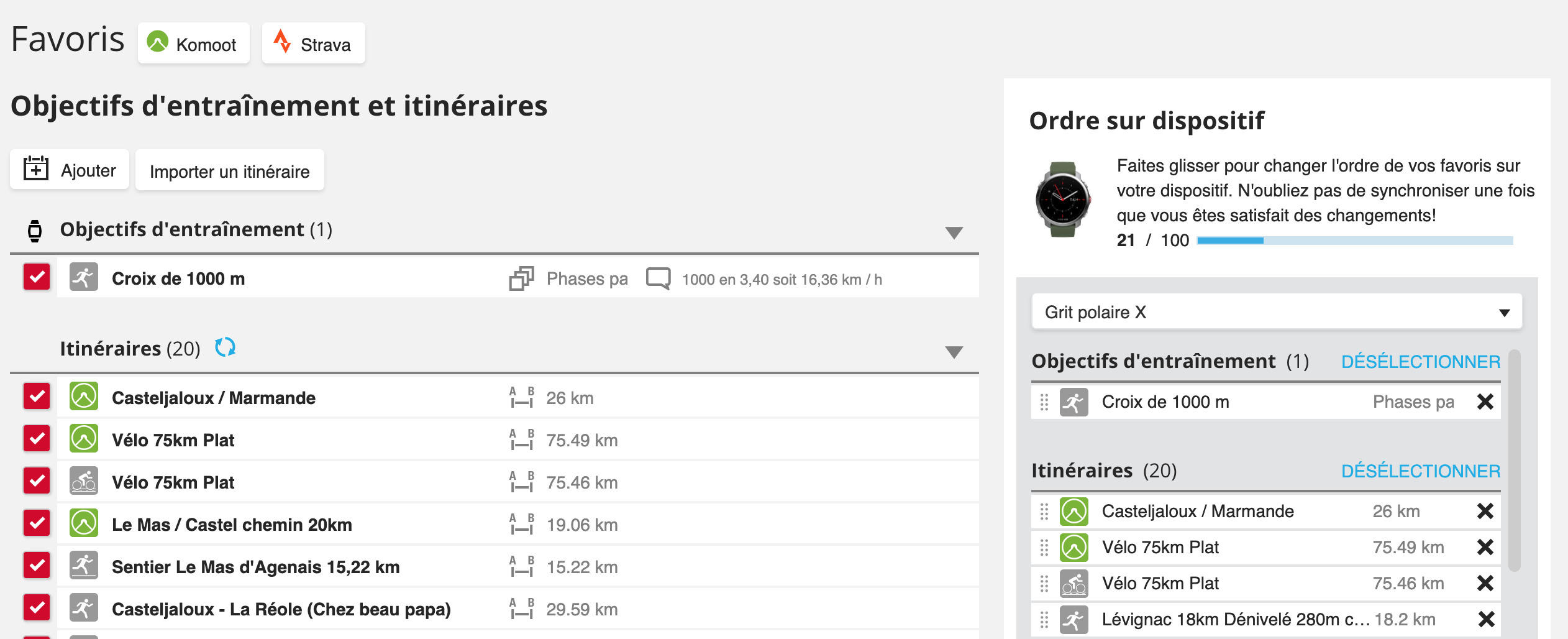Image resolution: width=1568 pixels, height=639 pixels.
Task: Open the Komoot tab
Action: (x=193, y=44)
